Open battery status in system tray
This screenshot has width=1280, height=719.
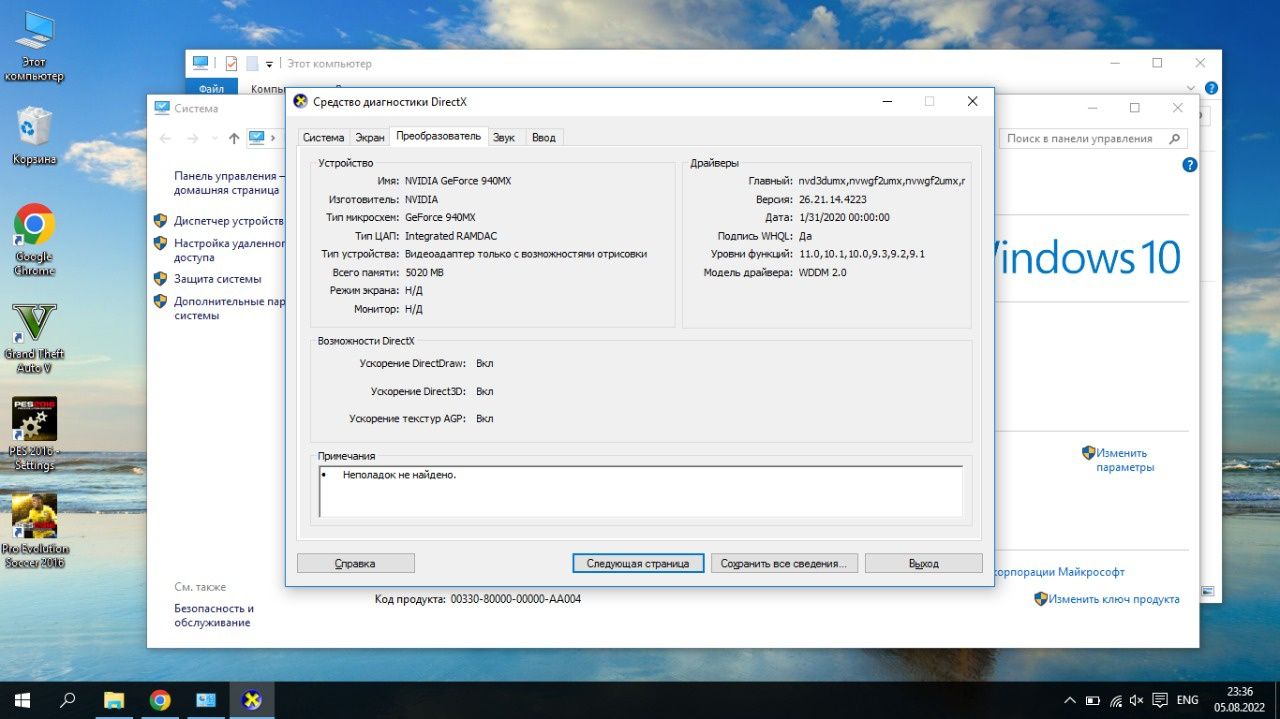tap(1093, 700)
